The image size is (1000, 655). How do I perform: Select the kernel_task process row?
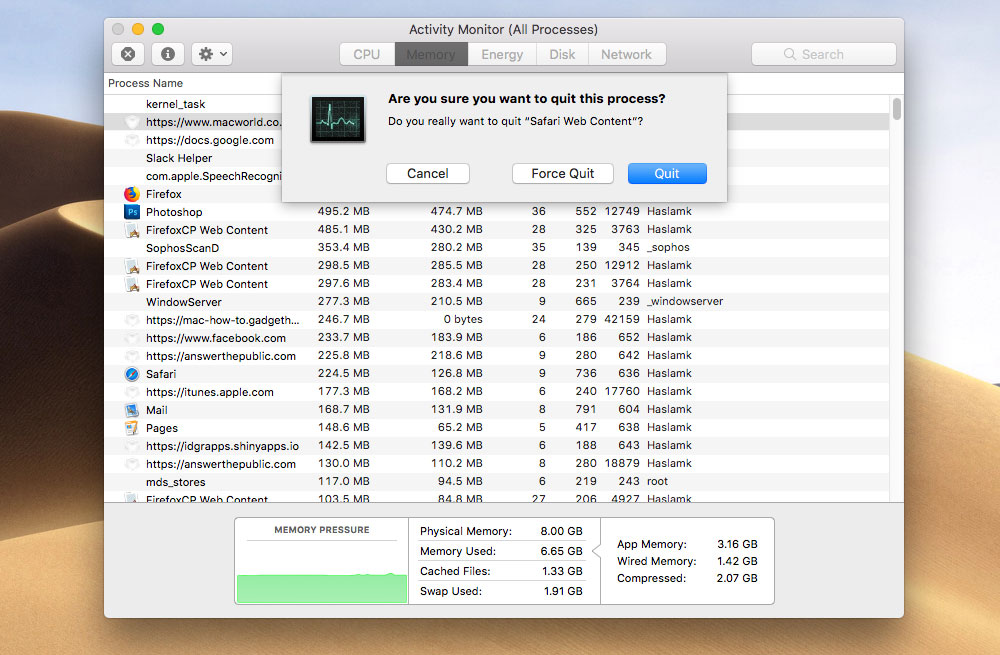[176, 104]
